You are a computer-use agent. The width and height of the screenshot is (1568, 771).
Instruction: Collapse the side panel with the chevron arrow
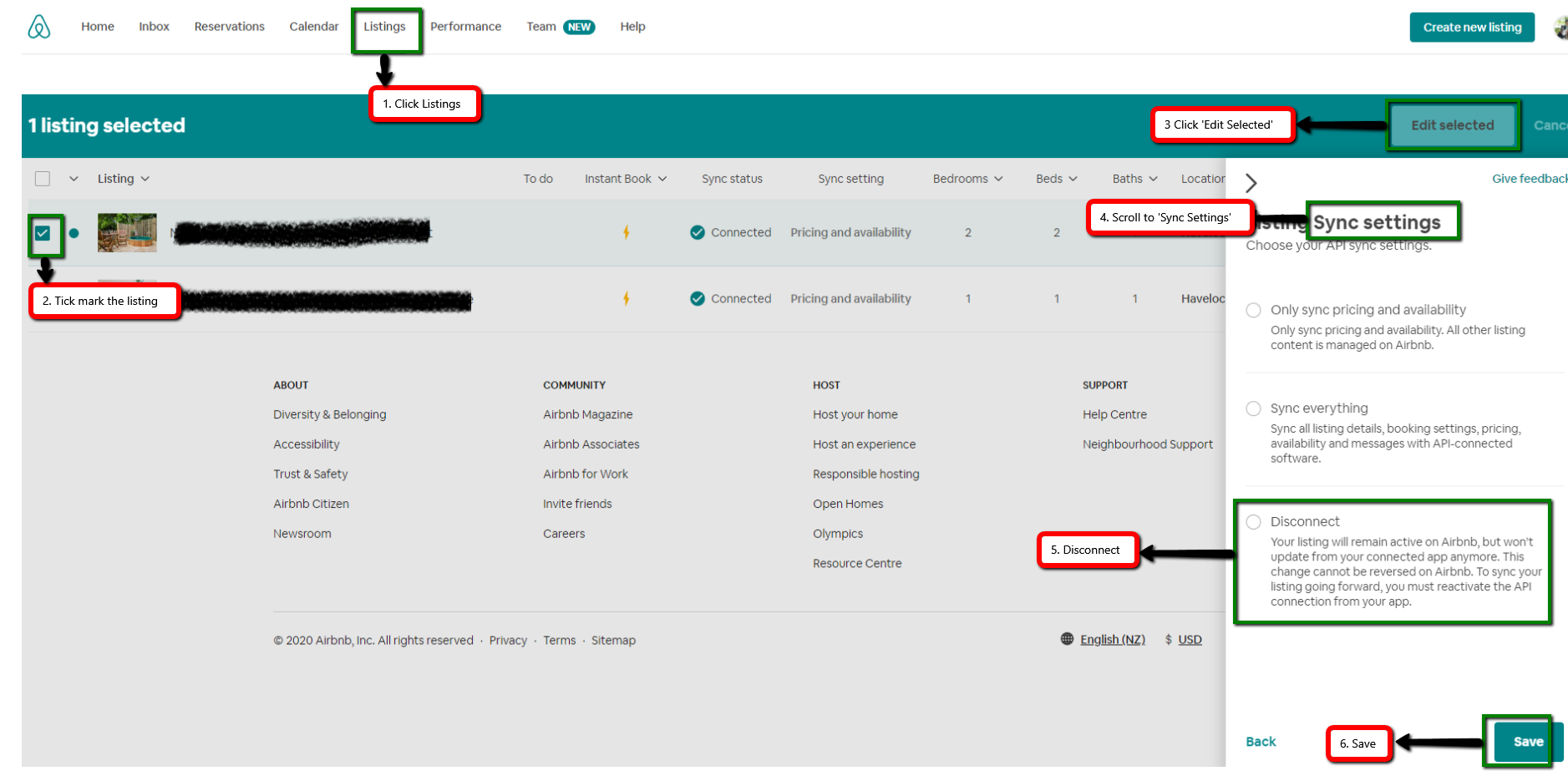(x=1251, y=183)
